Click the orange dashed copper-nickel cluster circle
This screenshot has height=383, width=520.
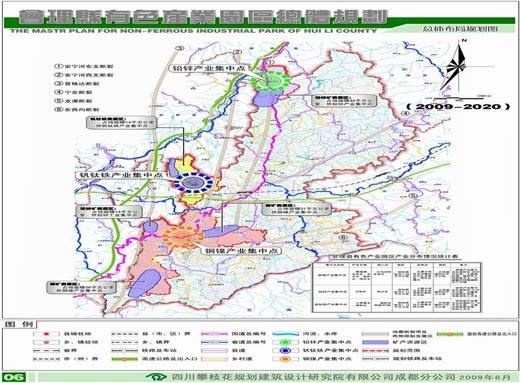click(x=183, y=237)
